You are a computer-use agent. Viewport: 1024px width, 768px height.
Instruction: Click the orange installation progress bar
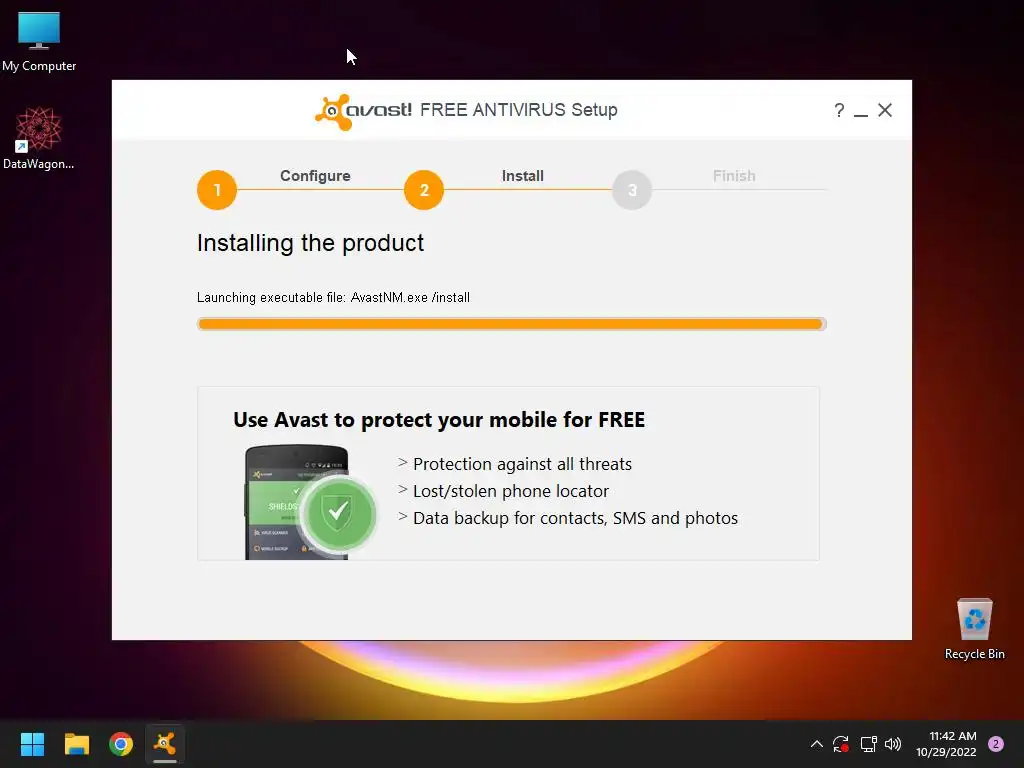tap(511, 324)
